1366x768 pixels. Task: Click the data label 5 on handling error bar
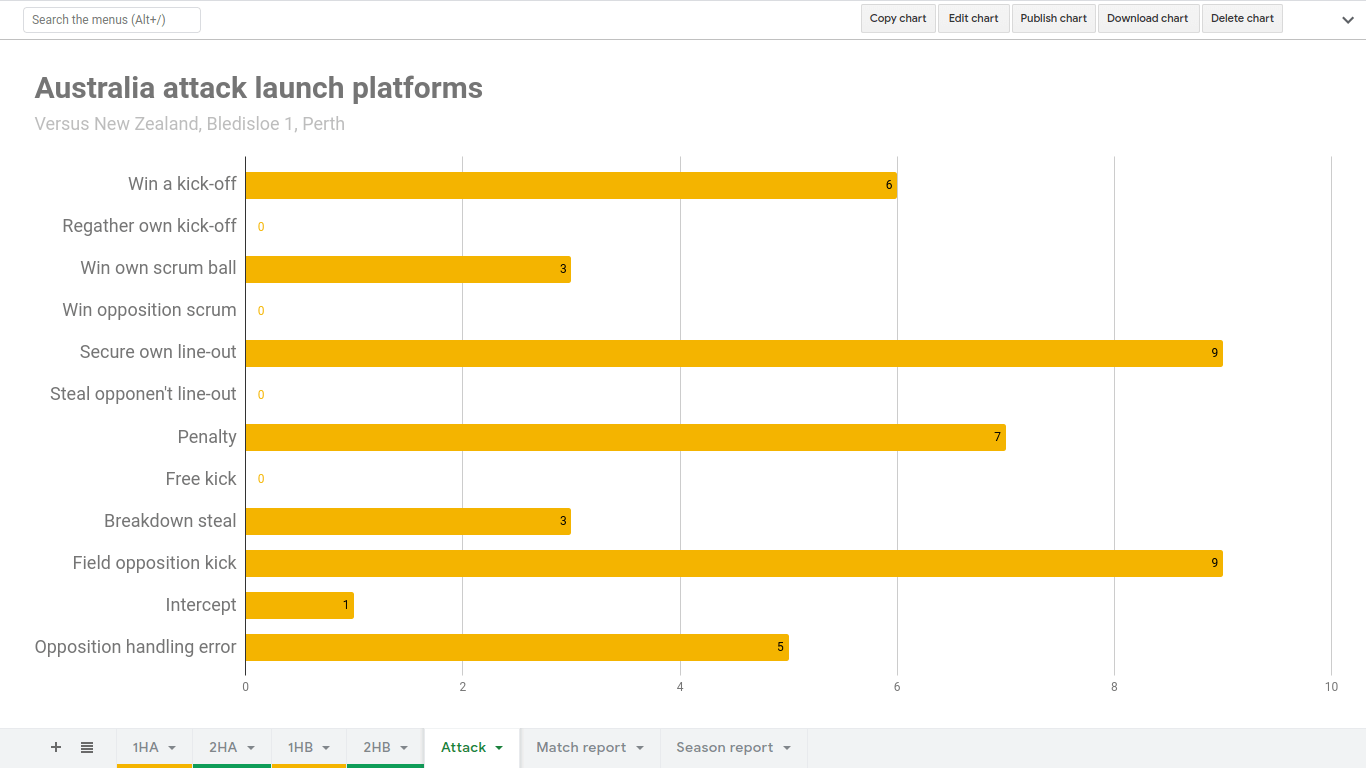pos(780,647)
